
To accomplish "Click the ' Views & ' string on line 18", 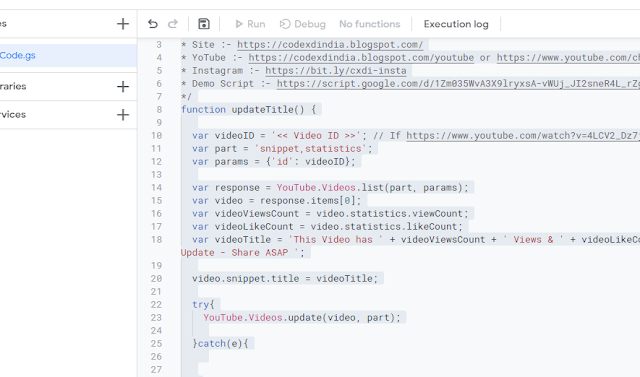I will click(x=533, y=240).
